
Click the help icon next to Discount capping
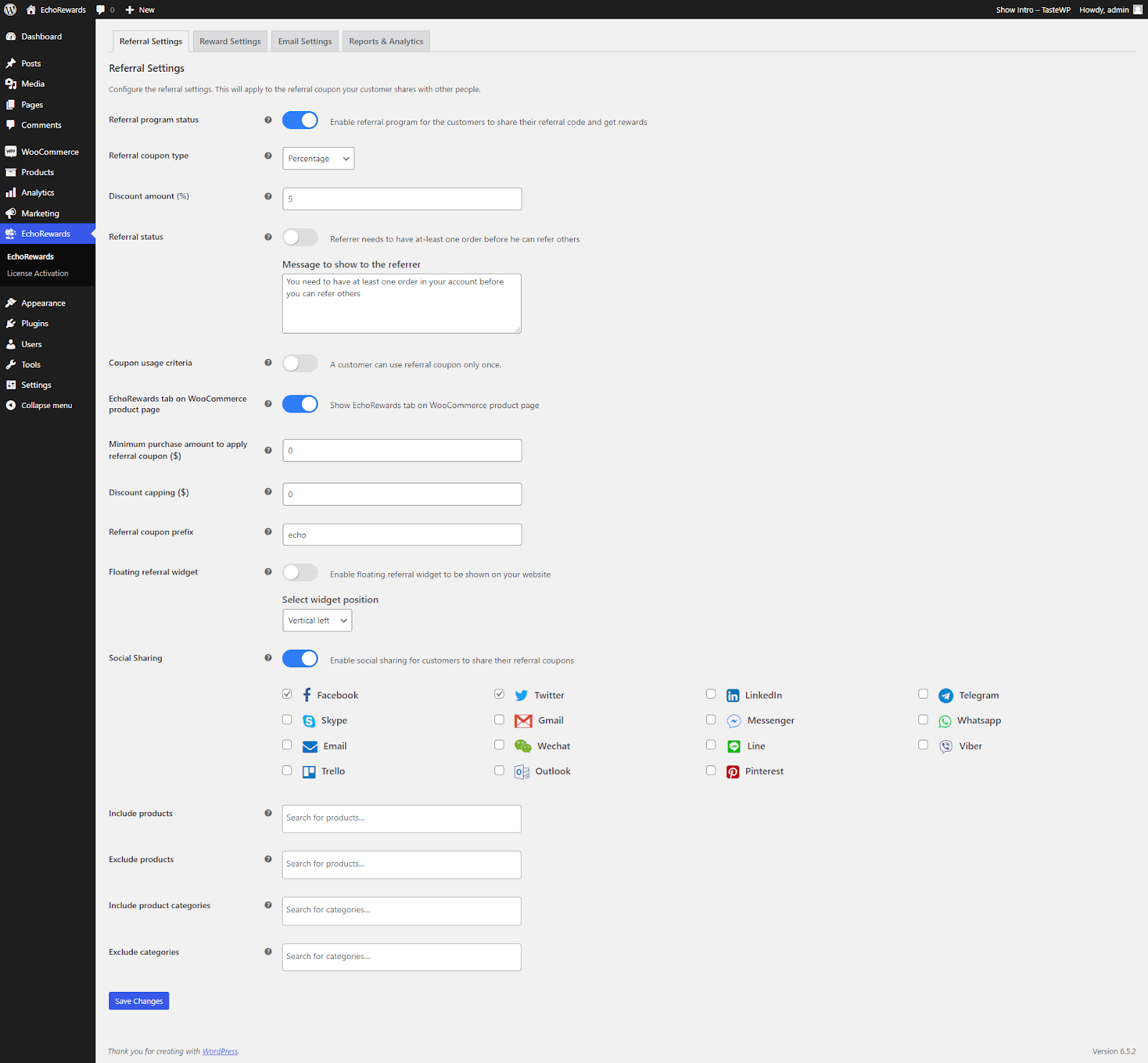click(268, 492)
